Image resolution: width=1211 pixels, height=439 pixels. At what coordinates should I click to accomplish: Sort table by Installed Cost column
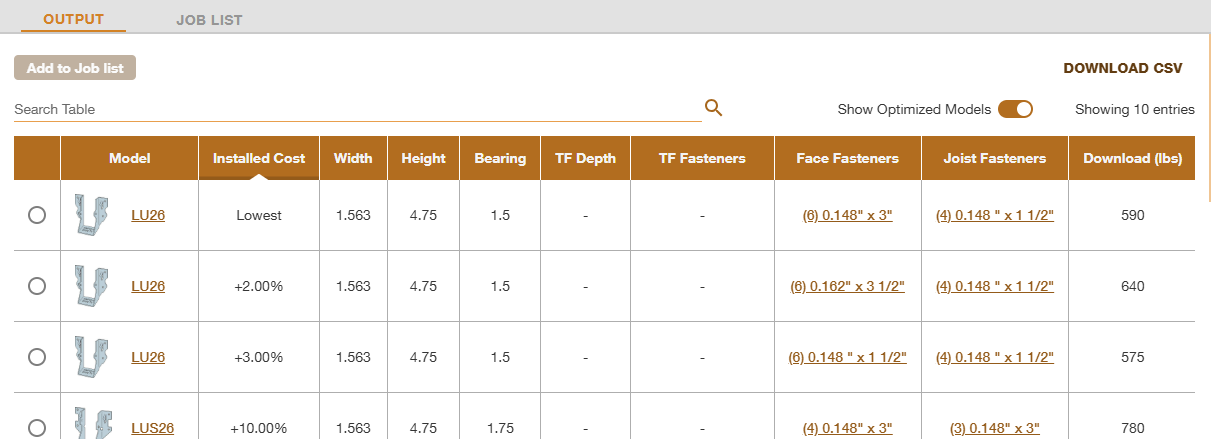259,158
